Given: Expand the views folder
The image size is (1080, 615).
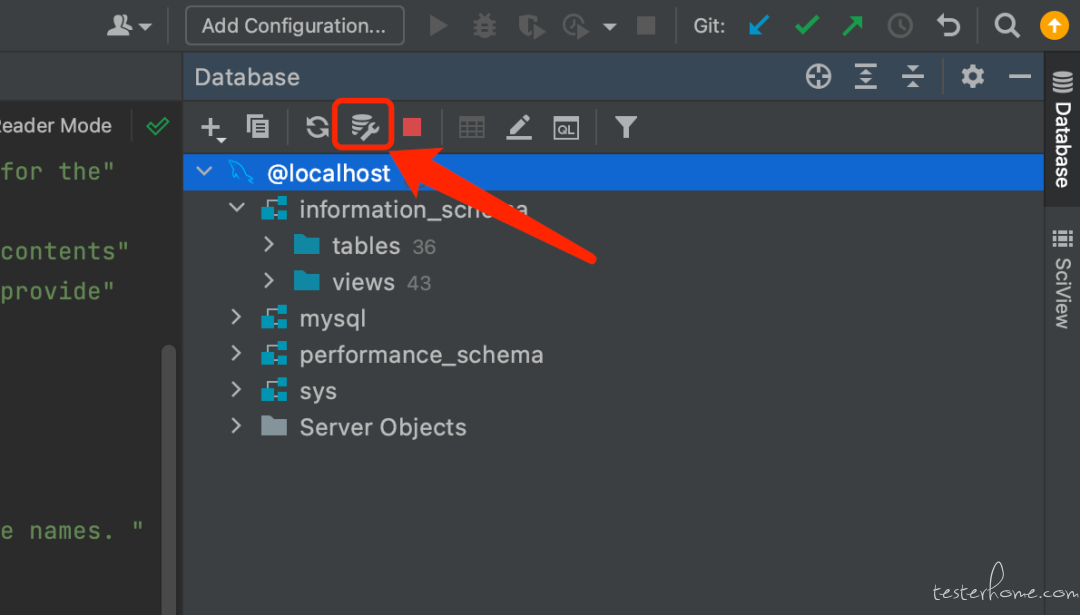Looking at the screenshot, I should (269, 281).
